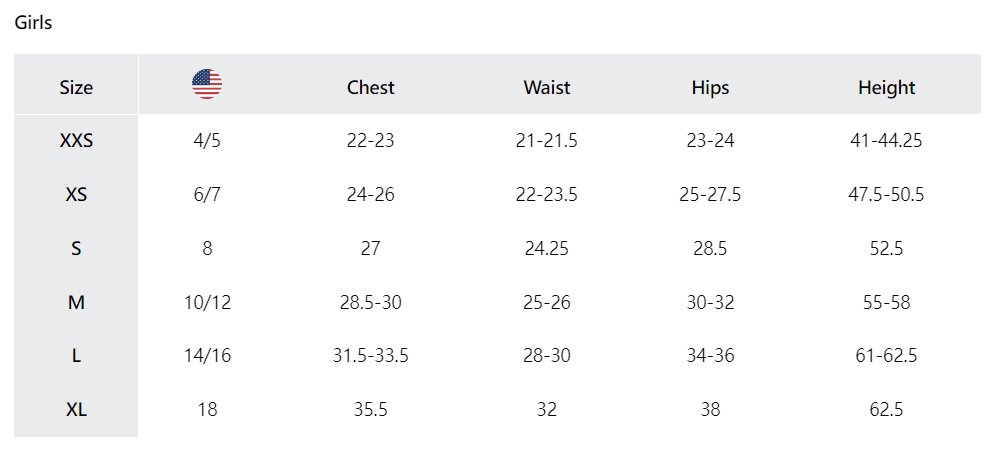Viewport: 993px width, 453px height.
Task: Click height value 61-62.5 cell
Action: point(886,356)
